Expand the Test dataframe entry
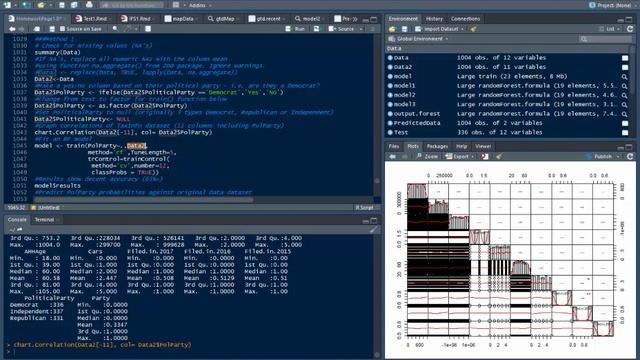This screenshot has height=360, width=640. click(x=390, y=132)
